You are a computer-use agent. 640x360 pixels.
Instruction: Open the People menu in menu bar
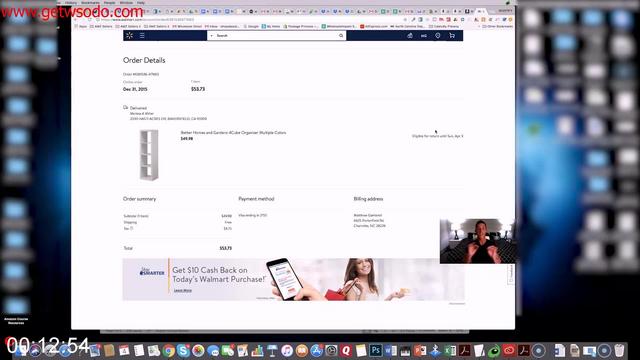coord(109,2)
